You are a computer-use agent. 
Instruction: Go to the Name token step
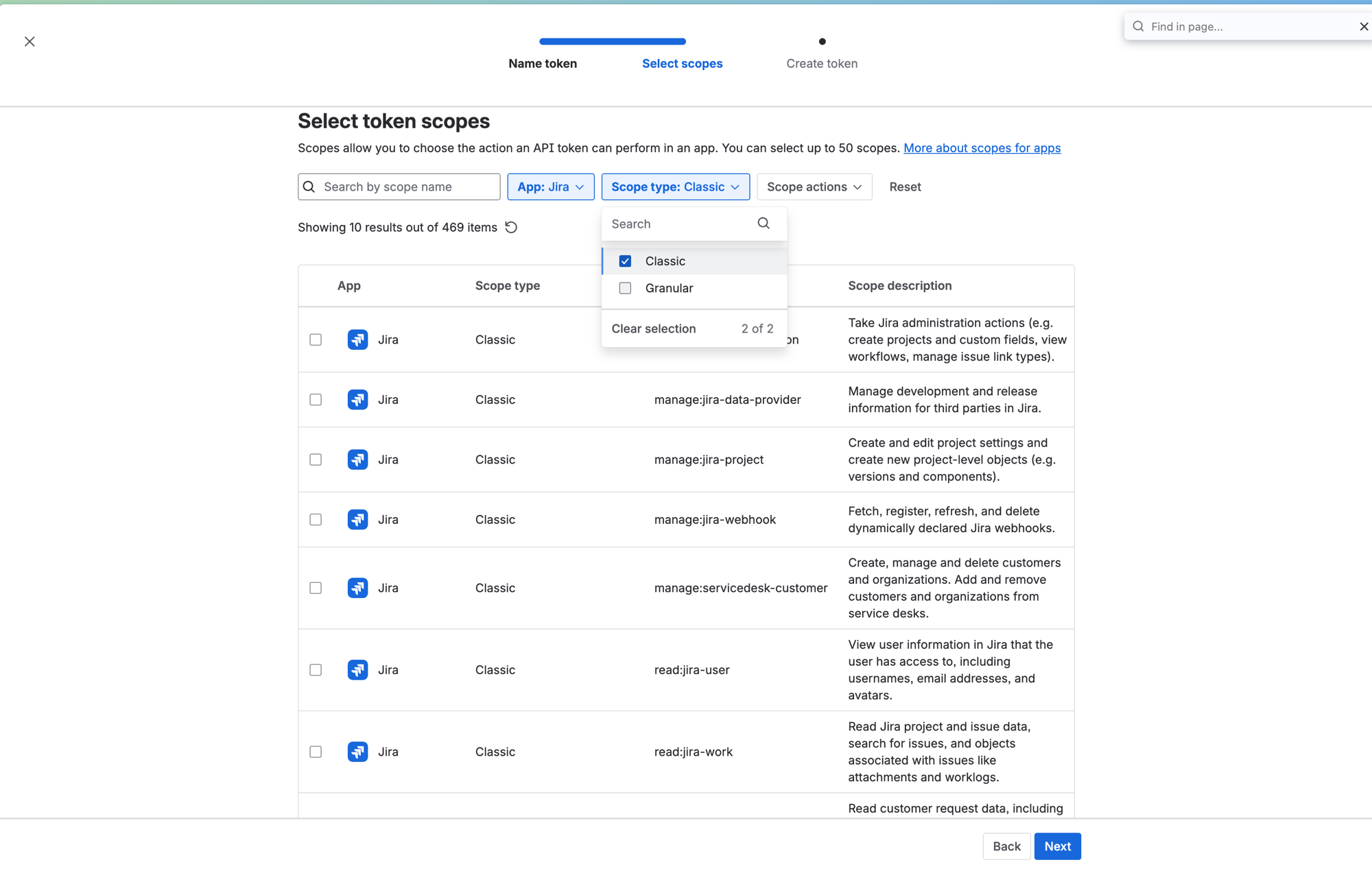pyautogui.click(x=543, y=63)
